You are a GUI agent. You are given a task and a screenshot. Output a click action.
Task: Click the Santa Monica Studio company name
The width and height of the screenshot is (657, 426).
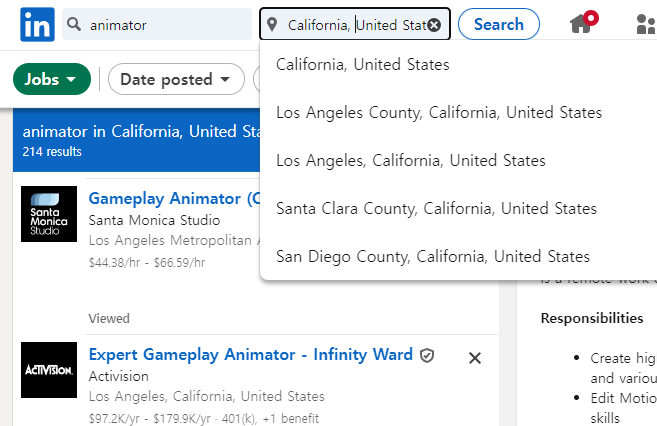tap(154, 220)
